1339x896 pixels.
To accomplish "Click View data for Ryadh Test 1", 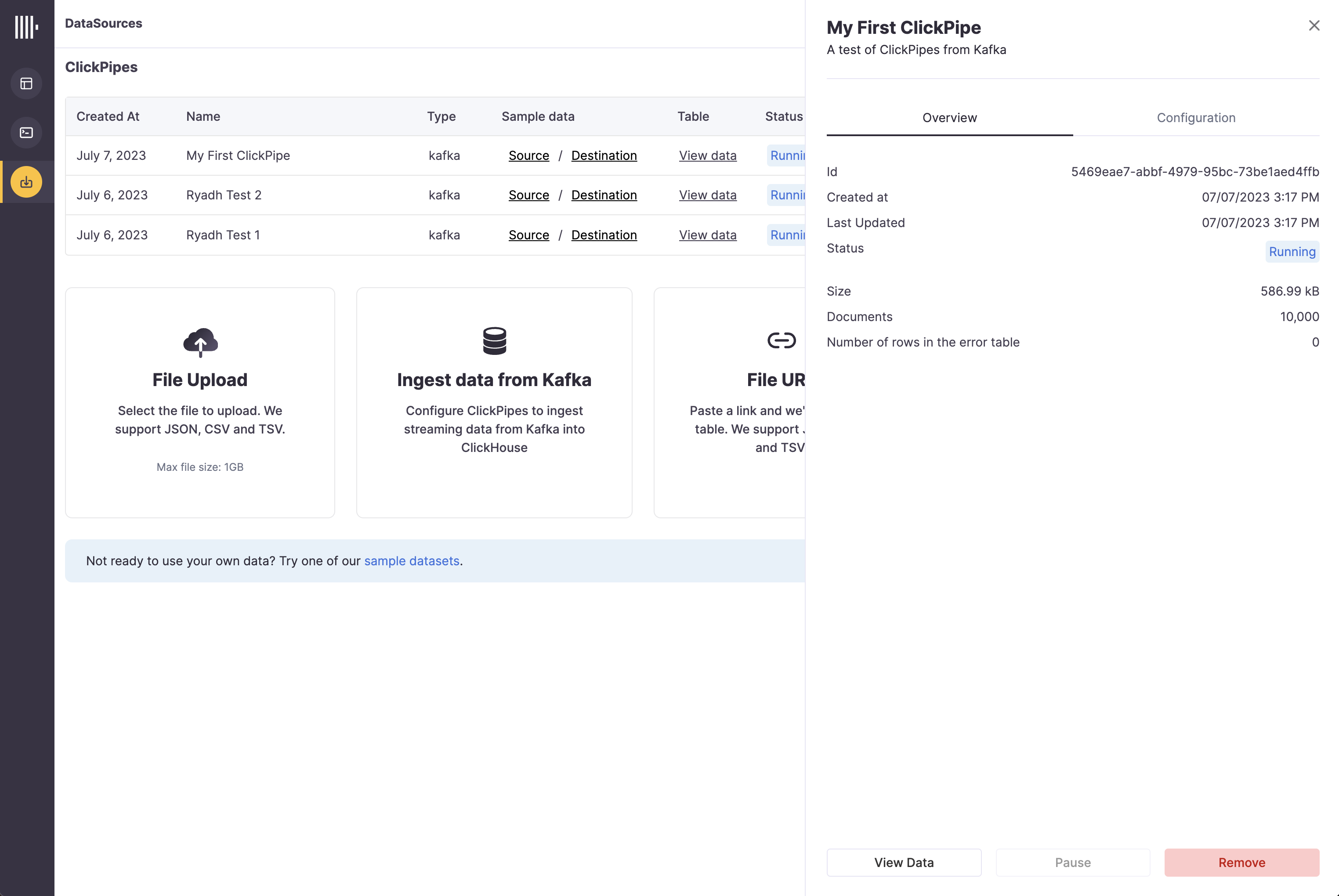I will pos(708,235).
